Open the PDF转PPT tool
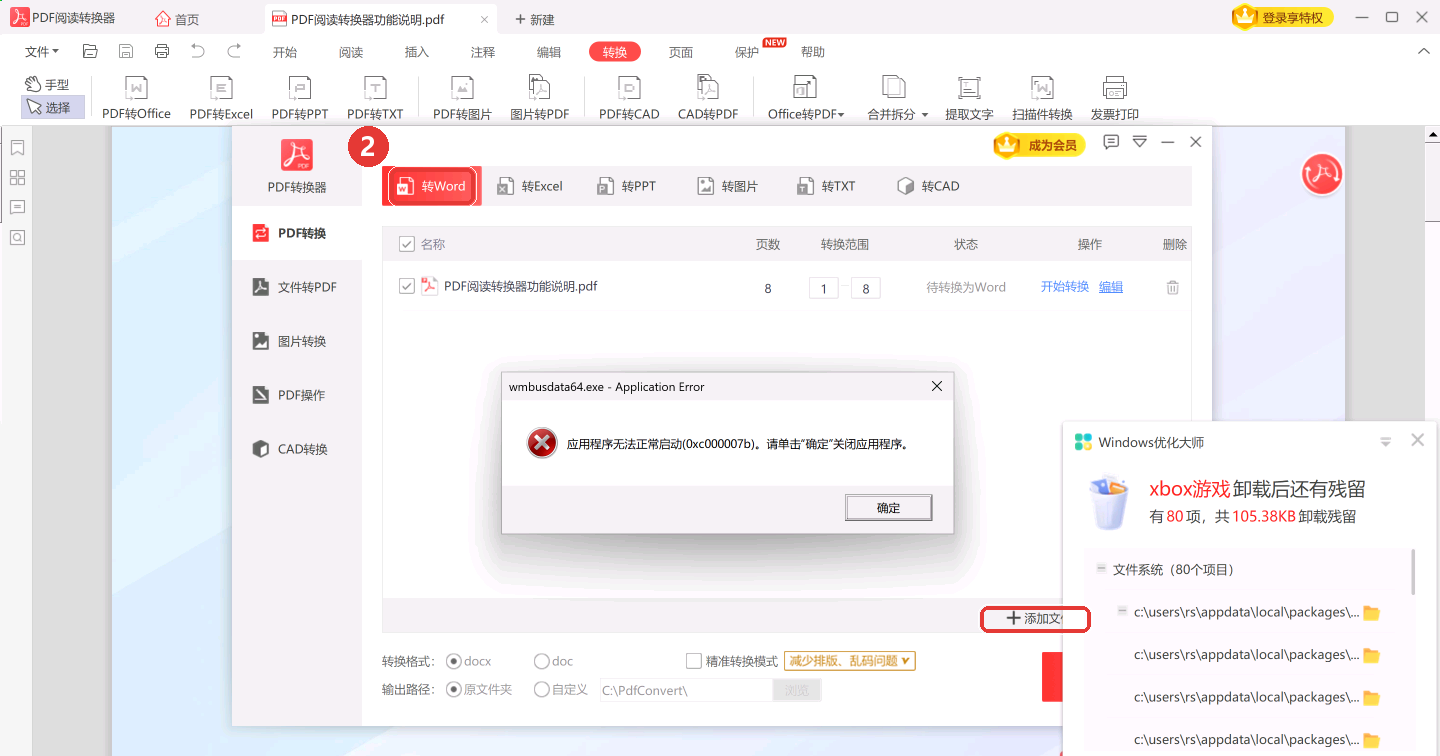The width and height of the screenshot is (1440, 756). click(x=299, y=98)
